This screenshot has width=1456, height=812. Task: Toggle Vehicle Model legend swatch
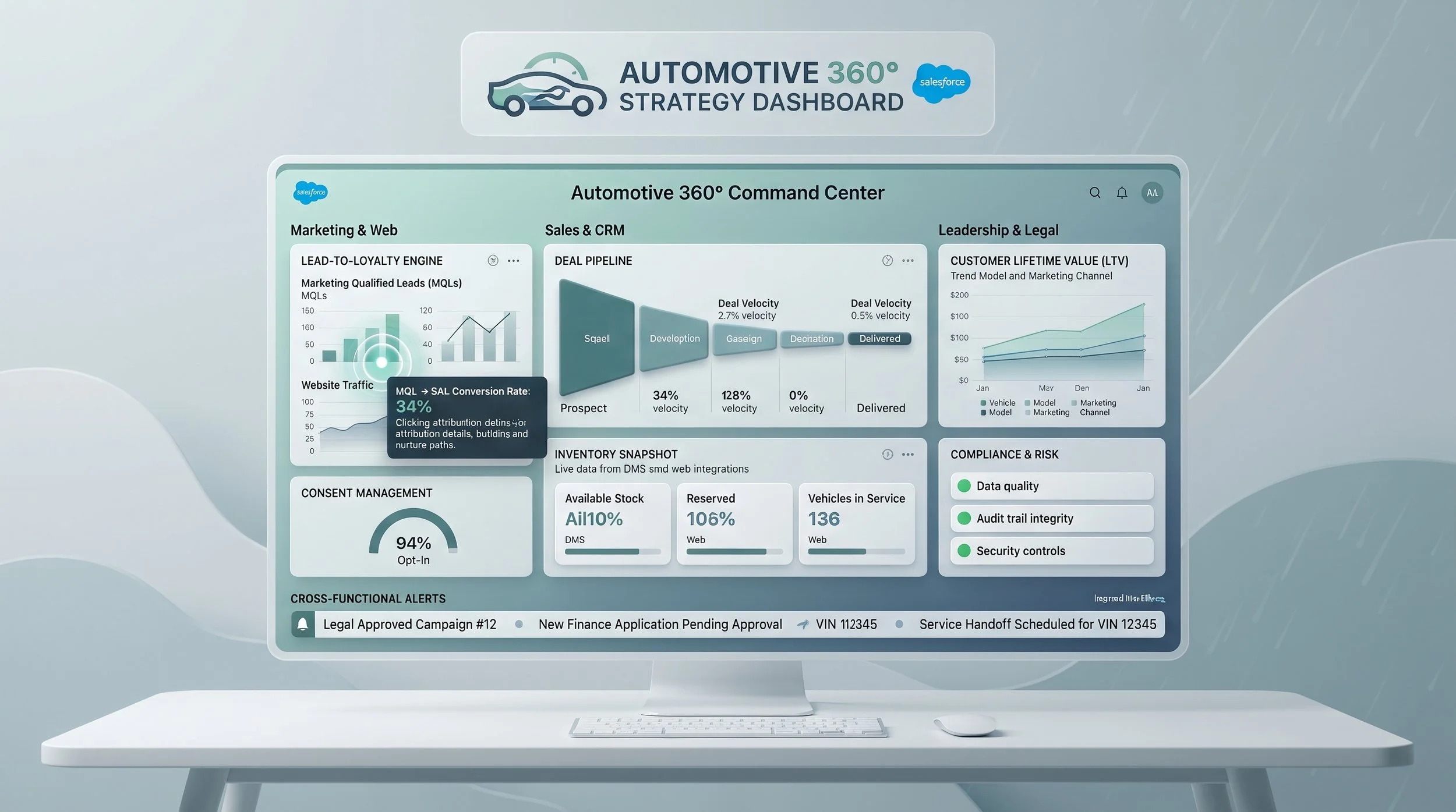(x=983, y=403)
